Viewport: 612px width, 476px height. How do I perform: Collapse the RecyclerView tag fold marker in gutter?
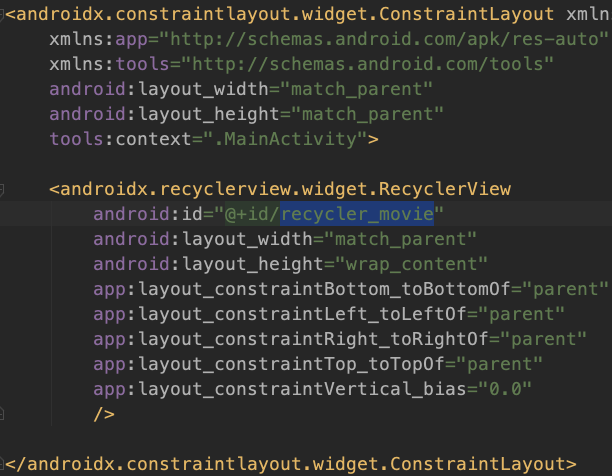tap(1, 190)
